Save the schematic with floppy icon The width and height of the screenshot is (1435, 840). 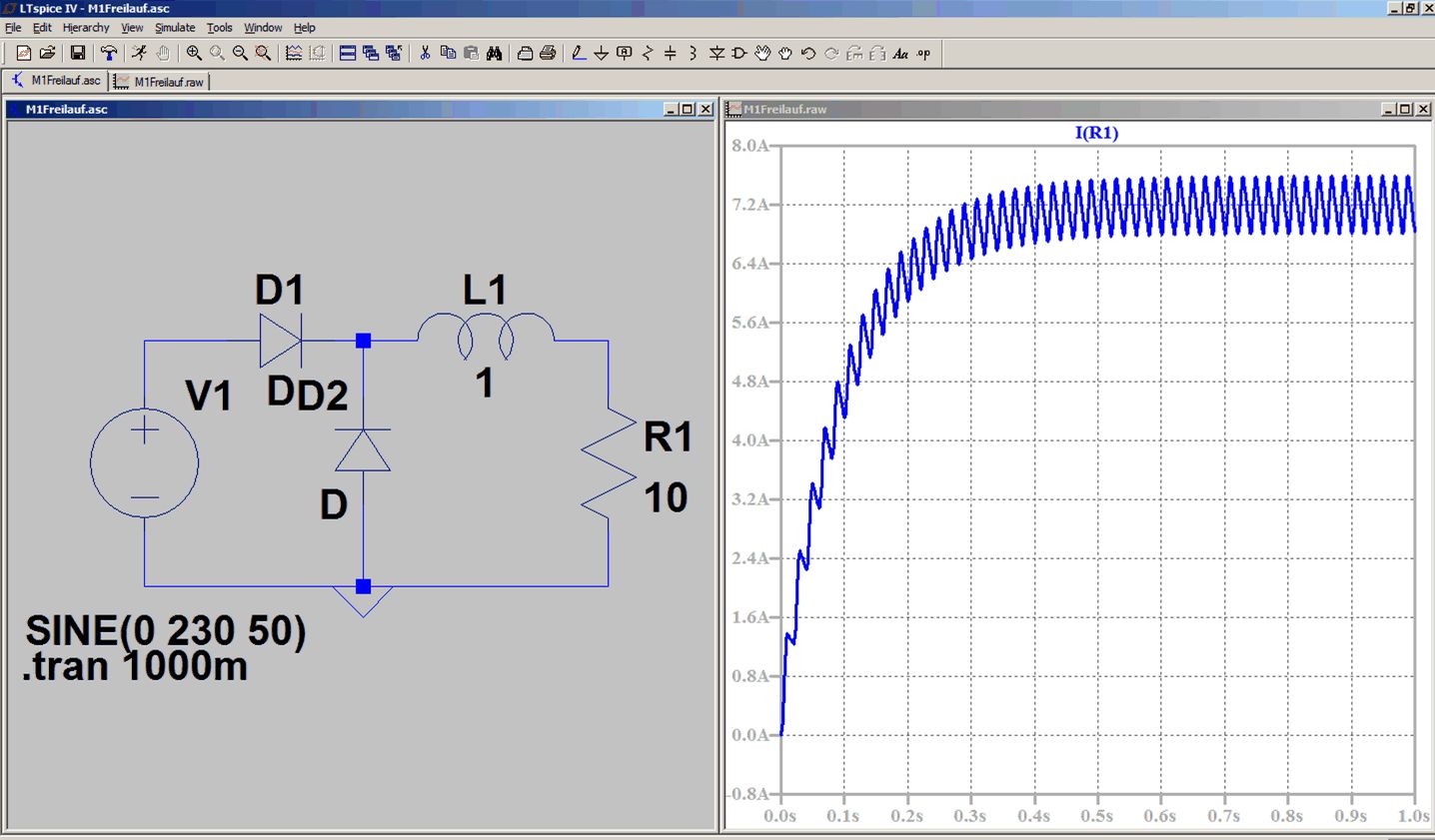point(77,53)
